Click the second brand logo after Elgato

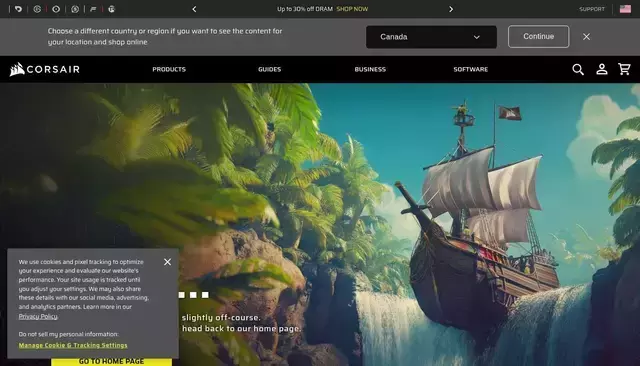tap(37, 9)
